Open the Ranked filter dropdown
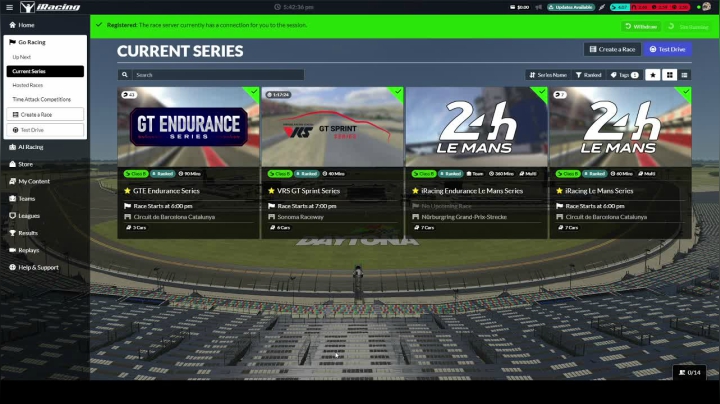This screenshot has height=404, width=720. pyautogui.click(x=588, y=75)
